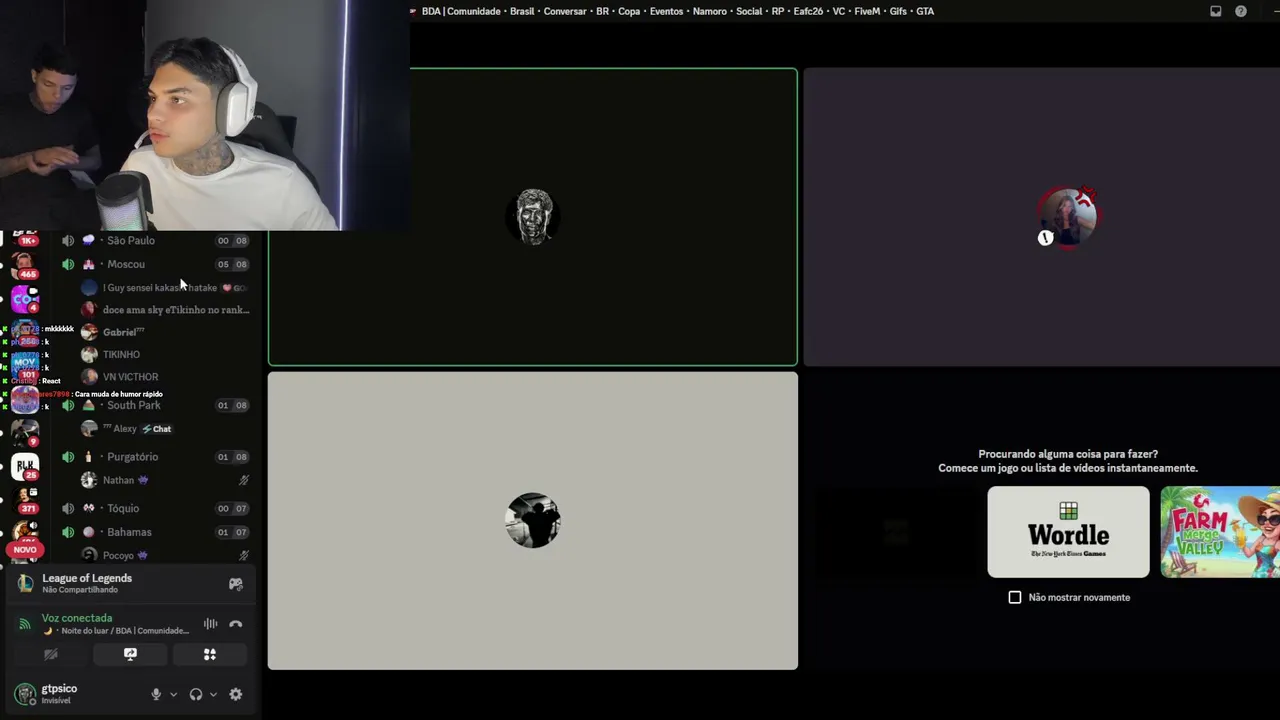Viewport: 1280px width, 720px height.
Task: Click the Purgatório channel speaker icon
Action: [68, 457]
